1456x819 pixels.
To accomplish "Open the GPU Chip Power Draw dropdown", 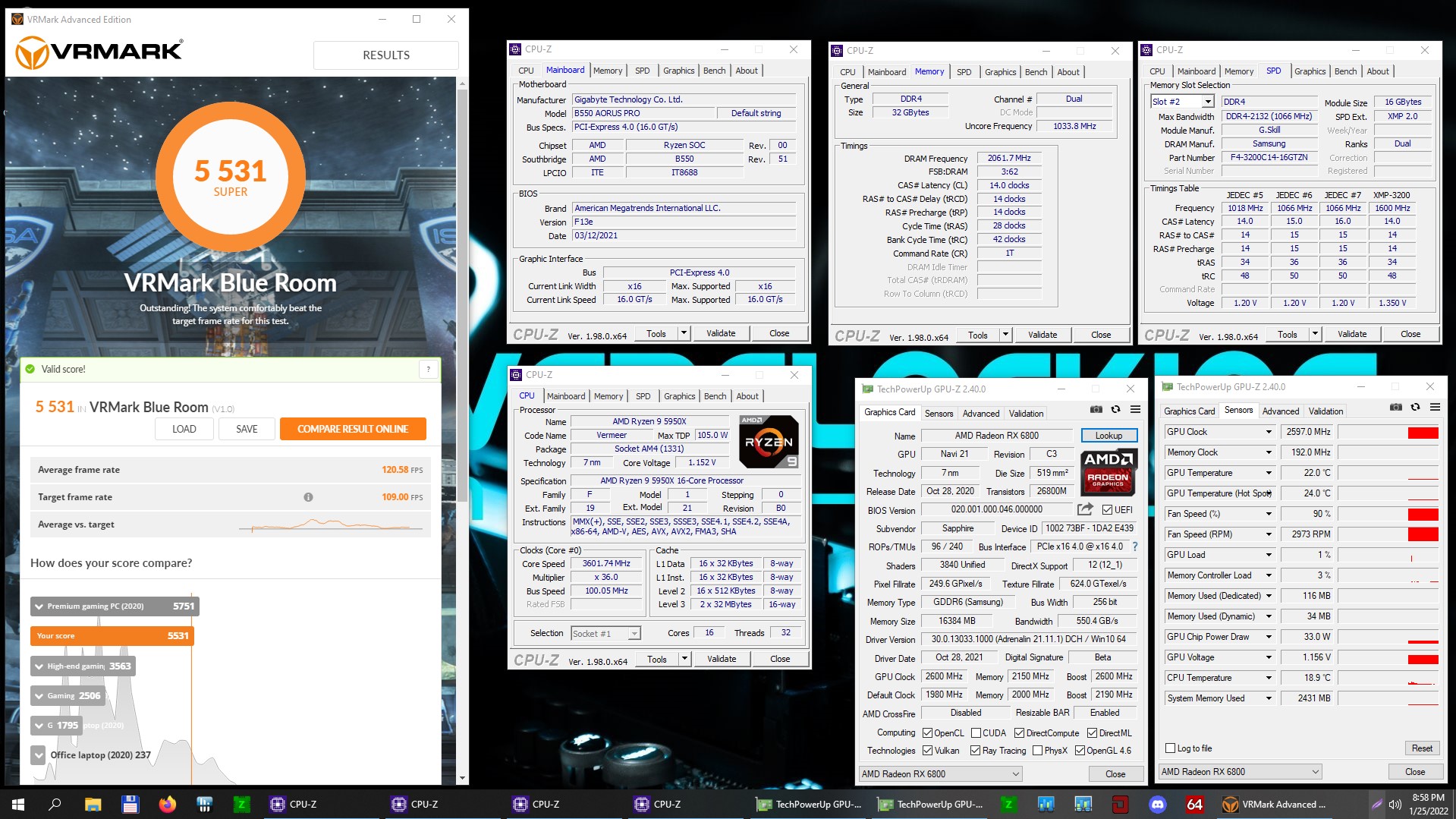I will (x=1268, y=637).
